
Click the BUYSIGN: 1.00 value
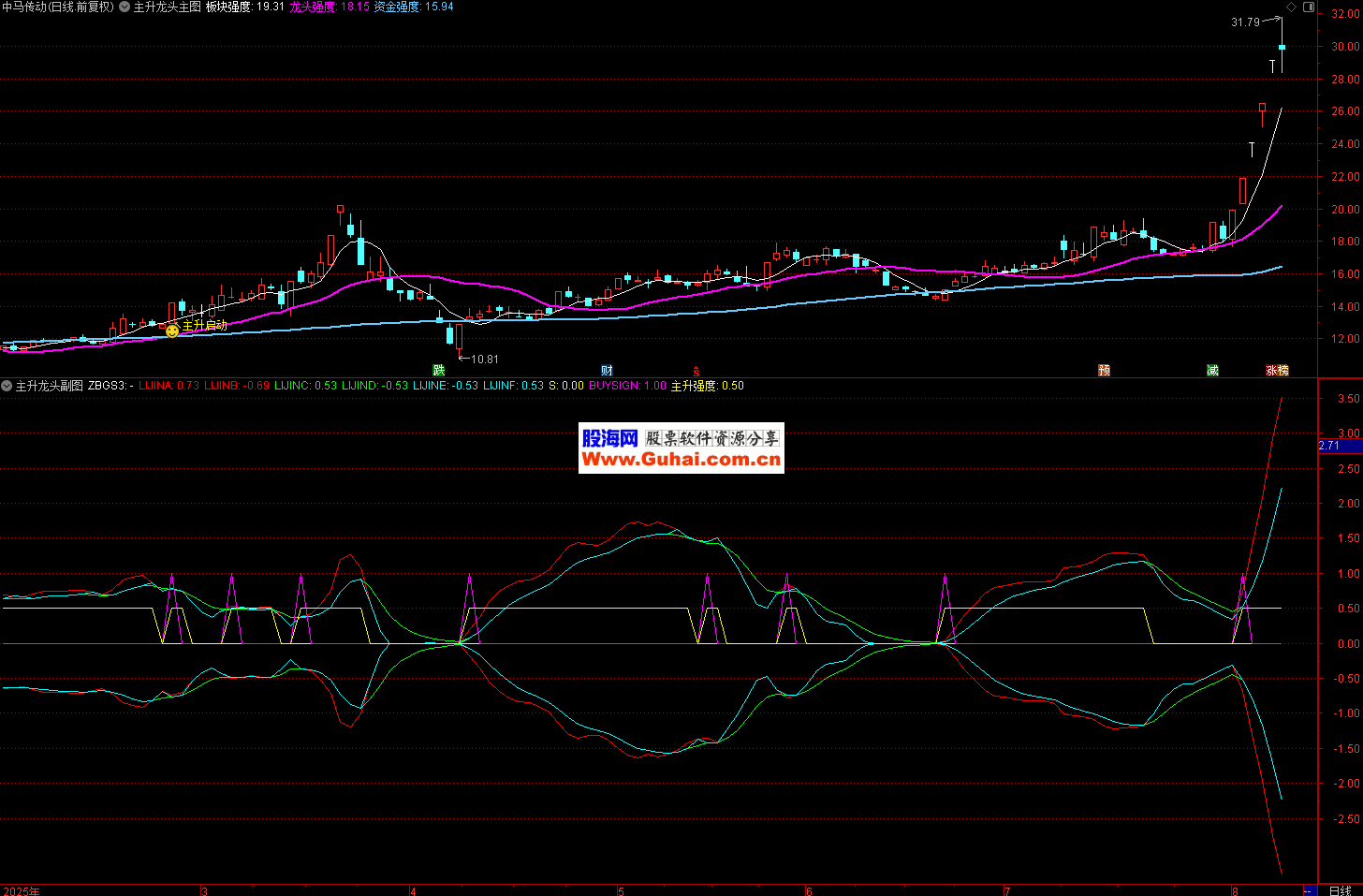(627, 386)
